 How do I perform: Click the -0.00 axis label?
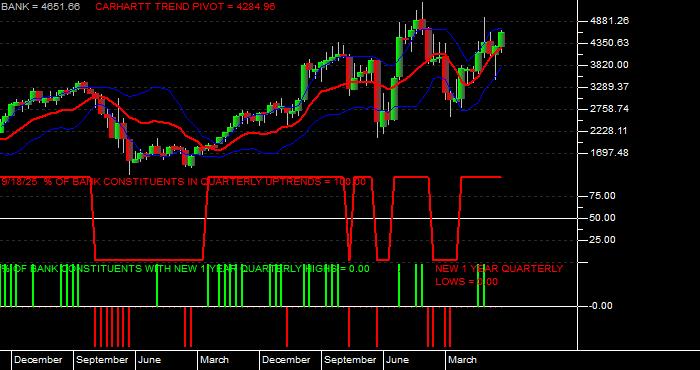601,306
